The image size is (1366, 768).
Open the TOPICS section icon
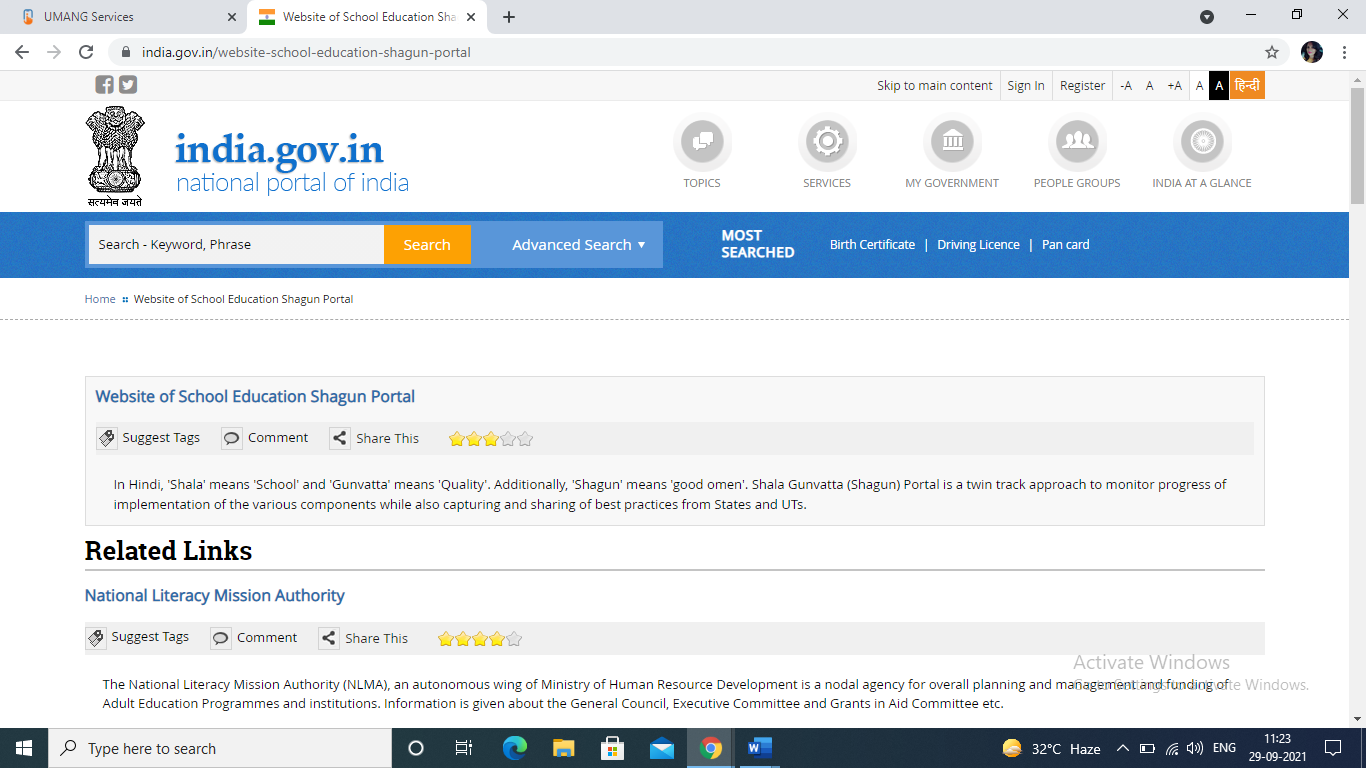[702, 142]
